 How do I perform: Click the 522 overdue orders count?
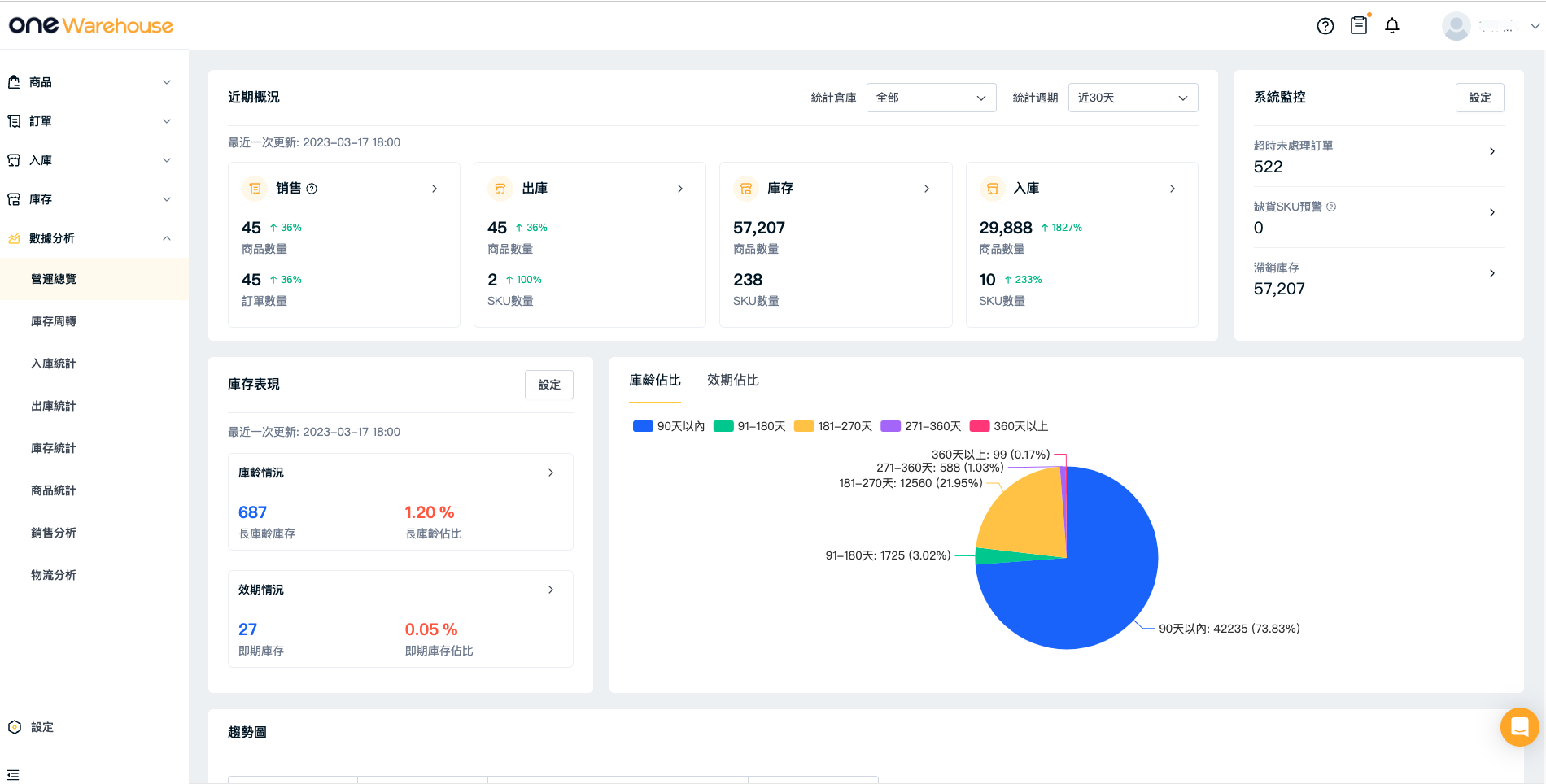[1268, 167]
